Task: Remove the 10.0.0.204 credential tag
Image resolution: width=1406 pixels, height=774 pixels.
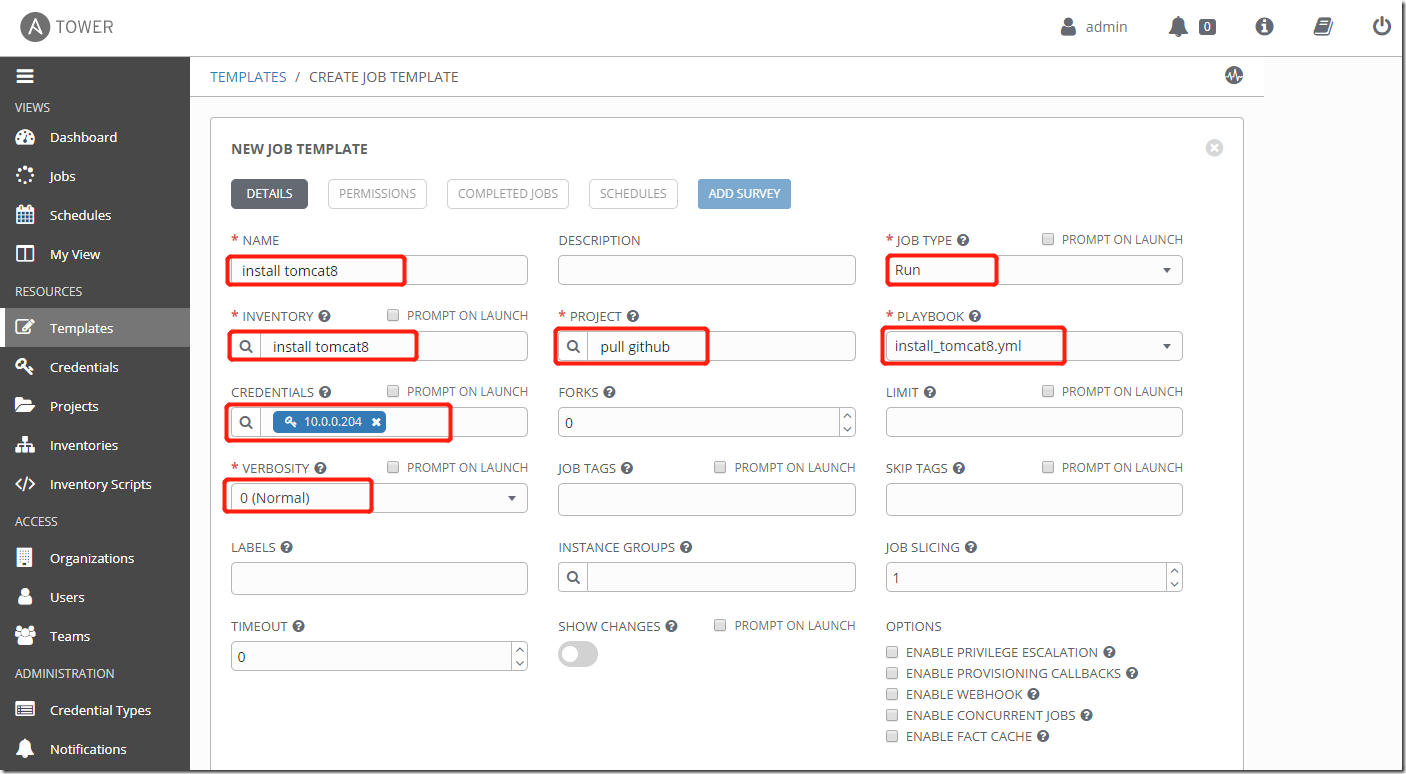Action: (376, 422)
